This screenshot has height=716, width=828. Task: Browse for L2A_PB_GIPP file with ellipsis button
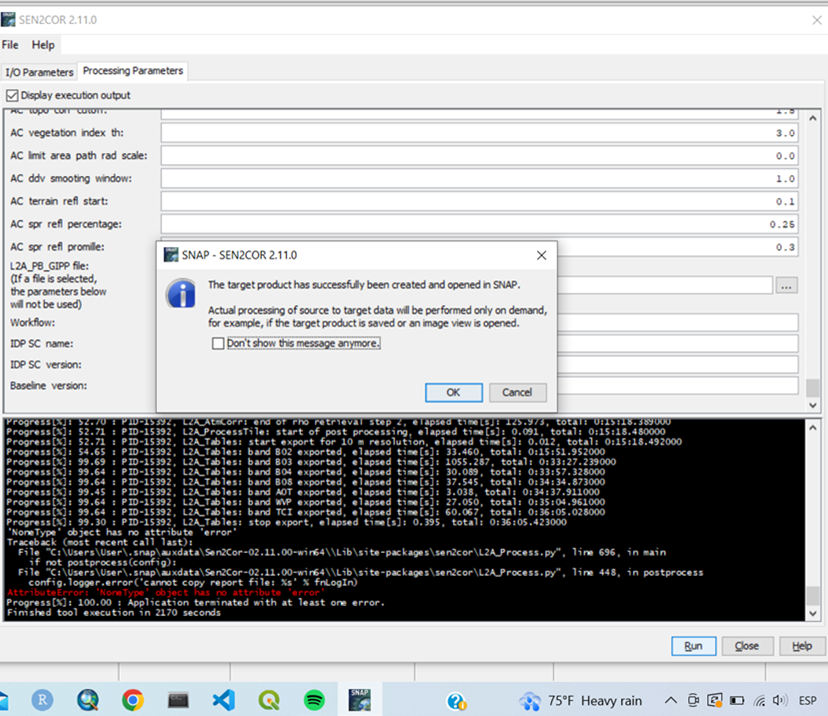click(786, 286)
